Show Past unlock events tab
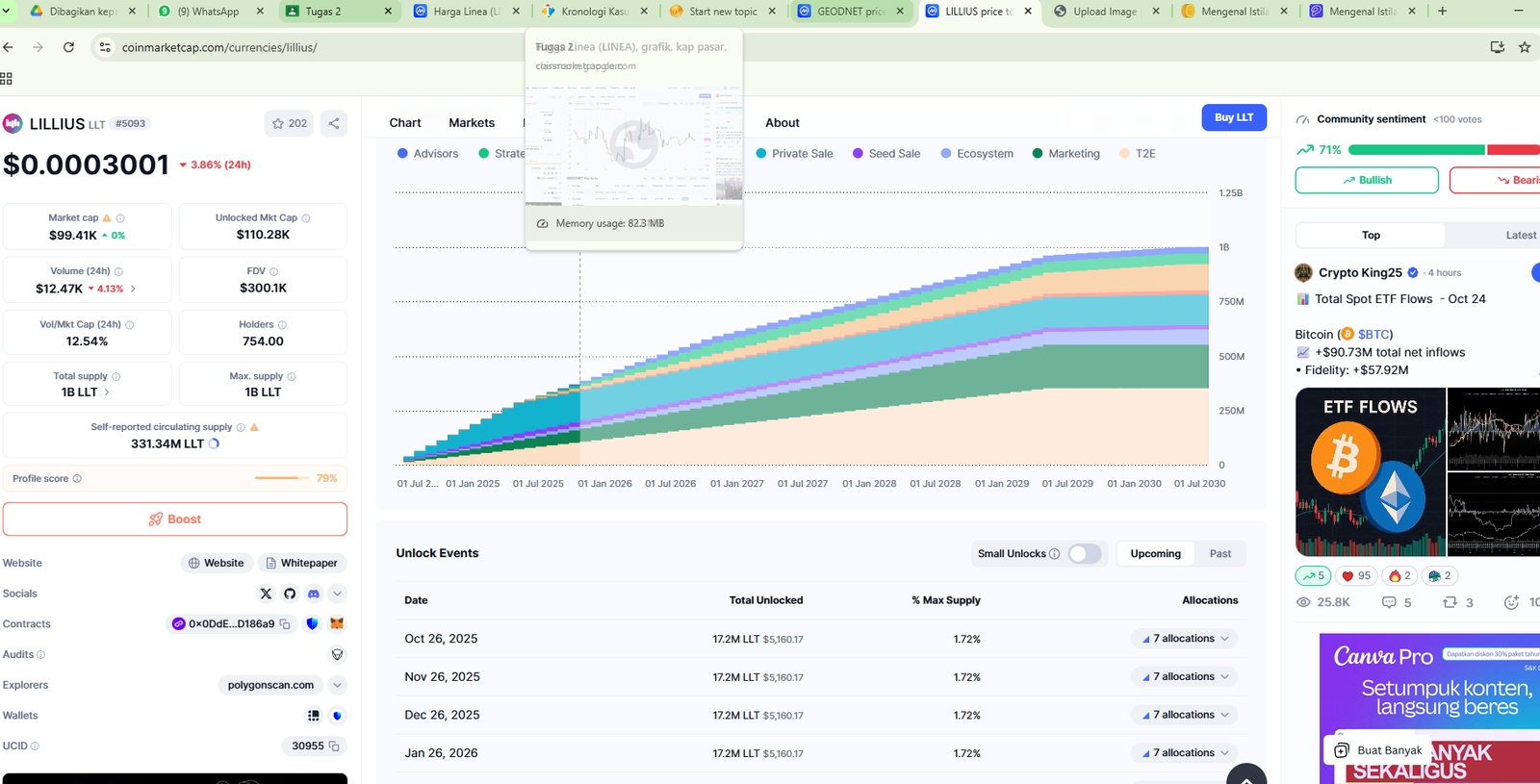This screenshot has height=784, width=1540. point(1219,554)
